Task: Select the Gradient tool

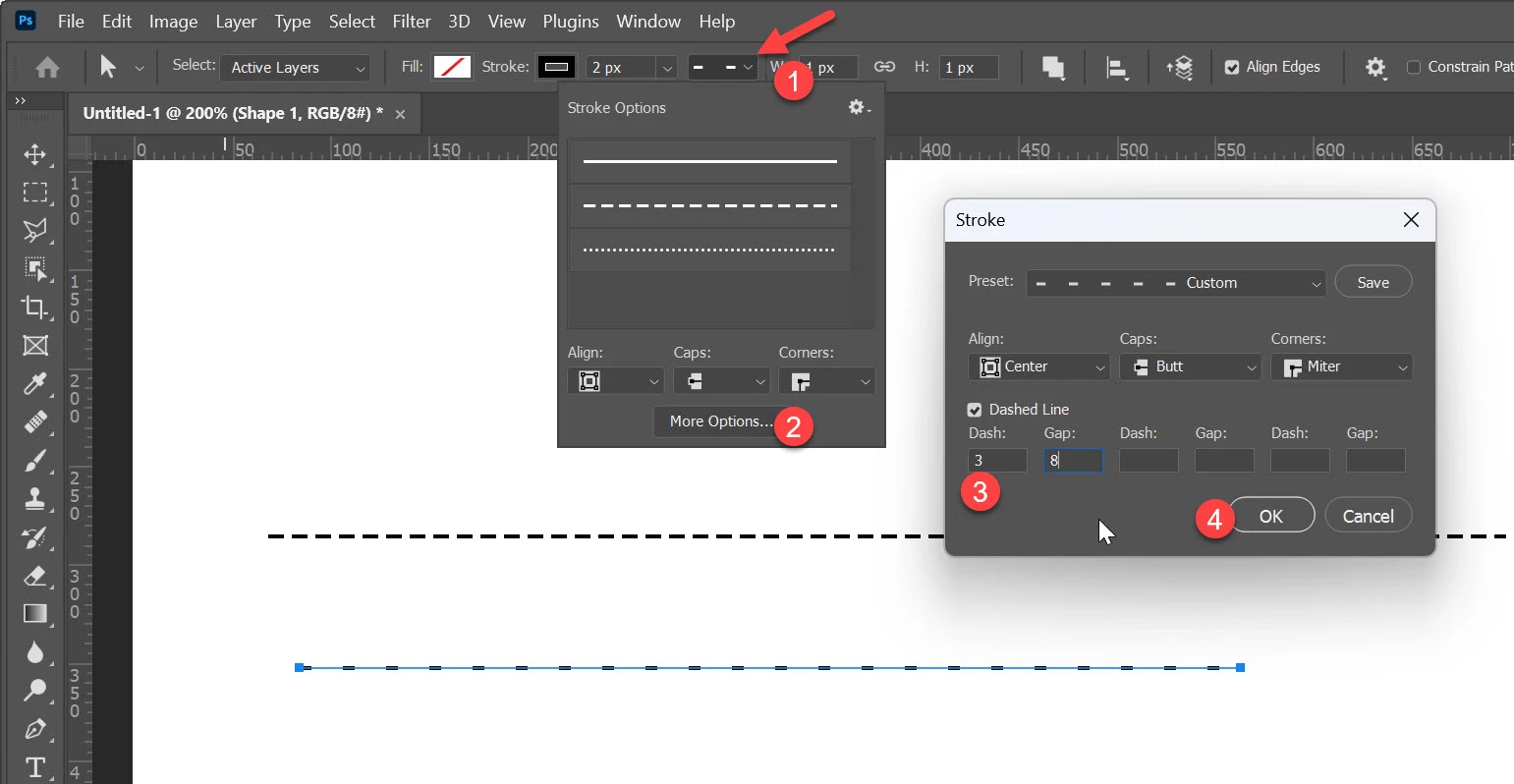Action: (x=35, y=613)
